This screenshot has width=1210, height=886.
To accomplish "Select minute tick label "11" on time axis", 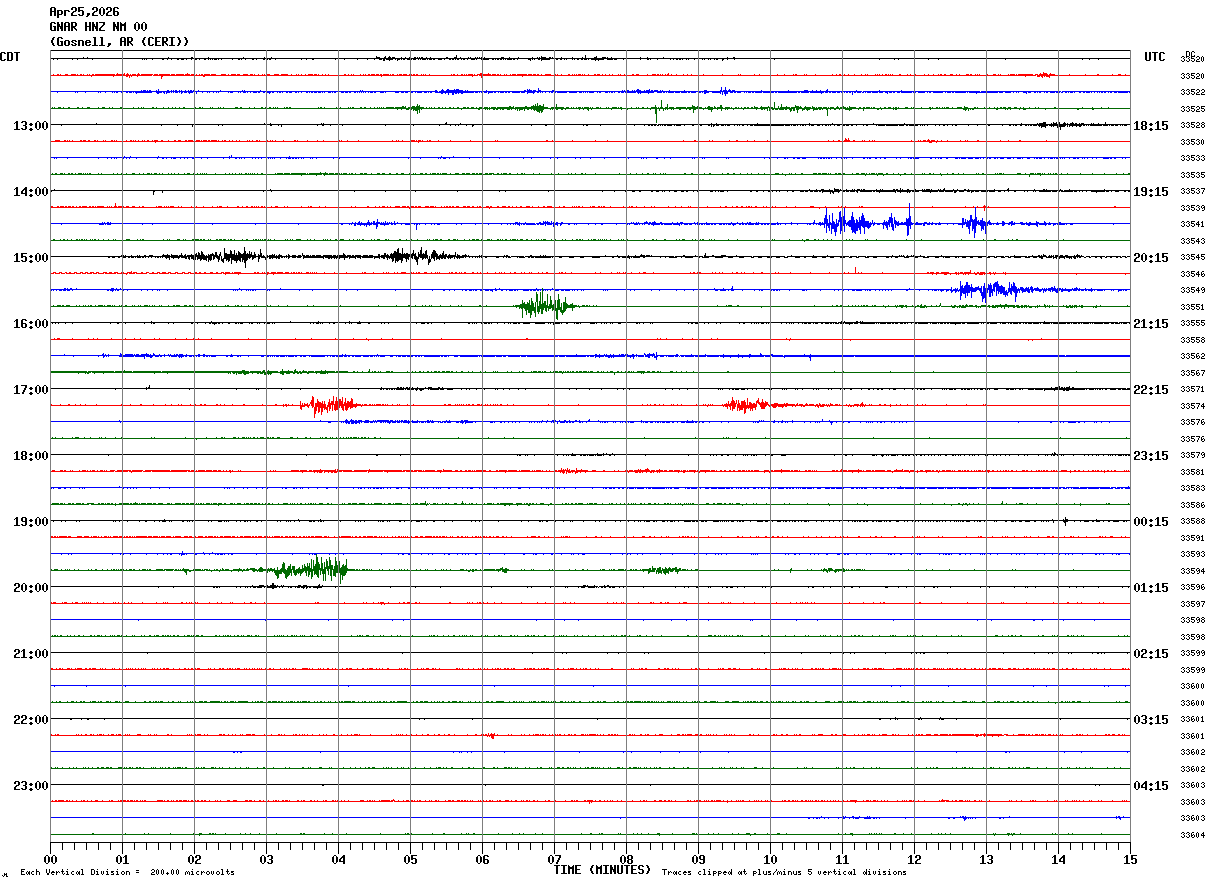I will 842,860.
